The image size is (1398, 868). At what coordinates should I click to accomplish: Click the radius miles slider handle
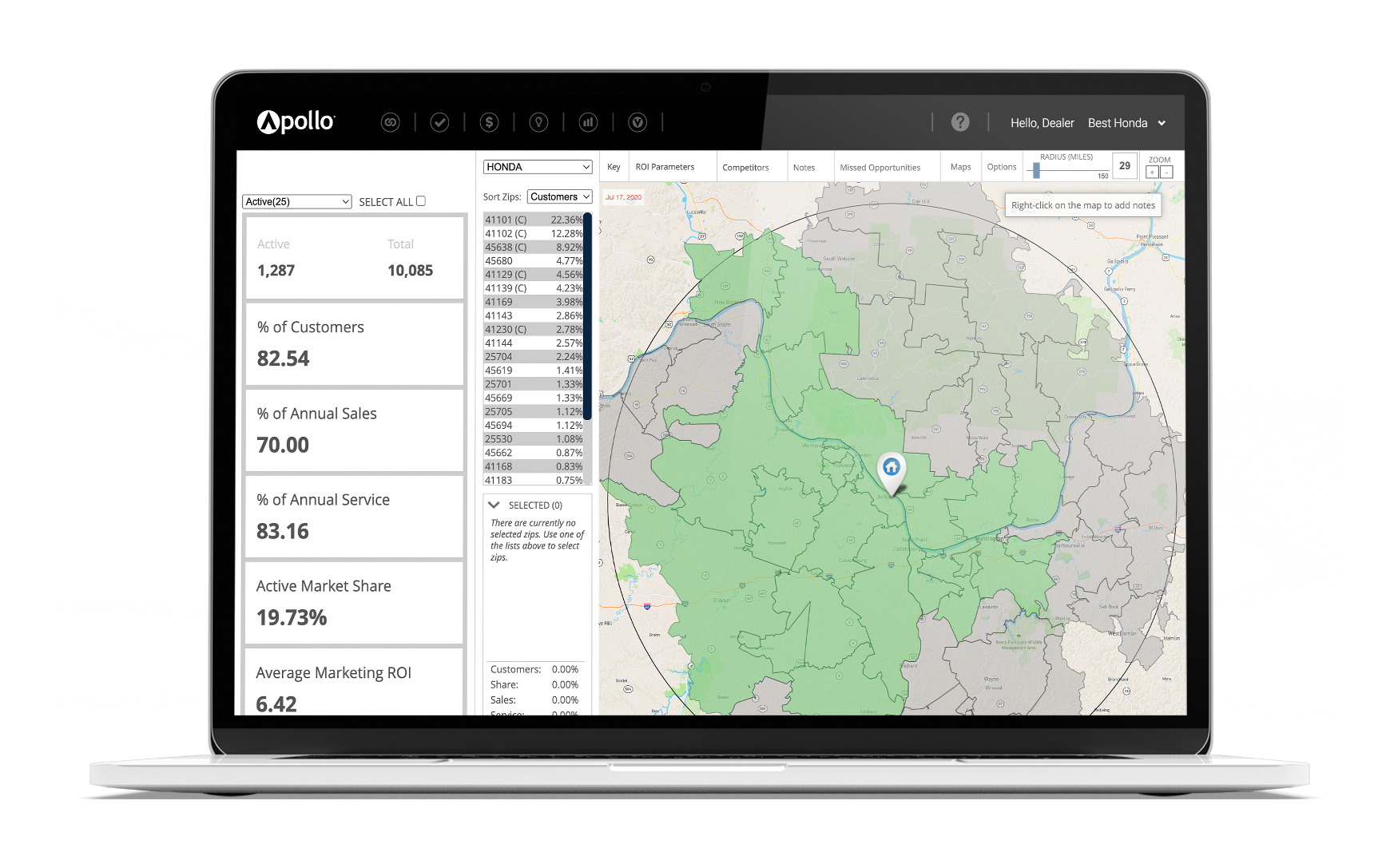[x=1036, y=170]
